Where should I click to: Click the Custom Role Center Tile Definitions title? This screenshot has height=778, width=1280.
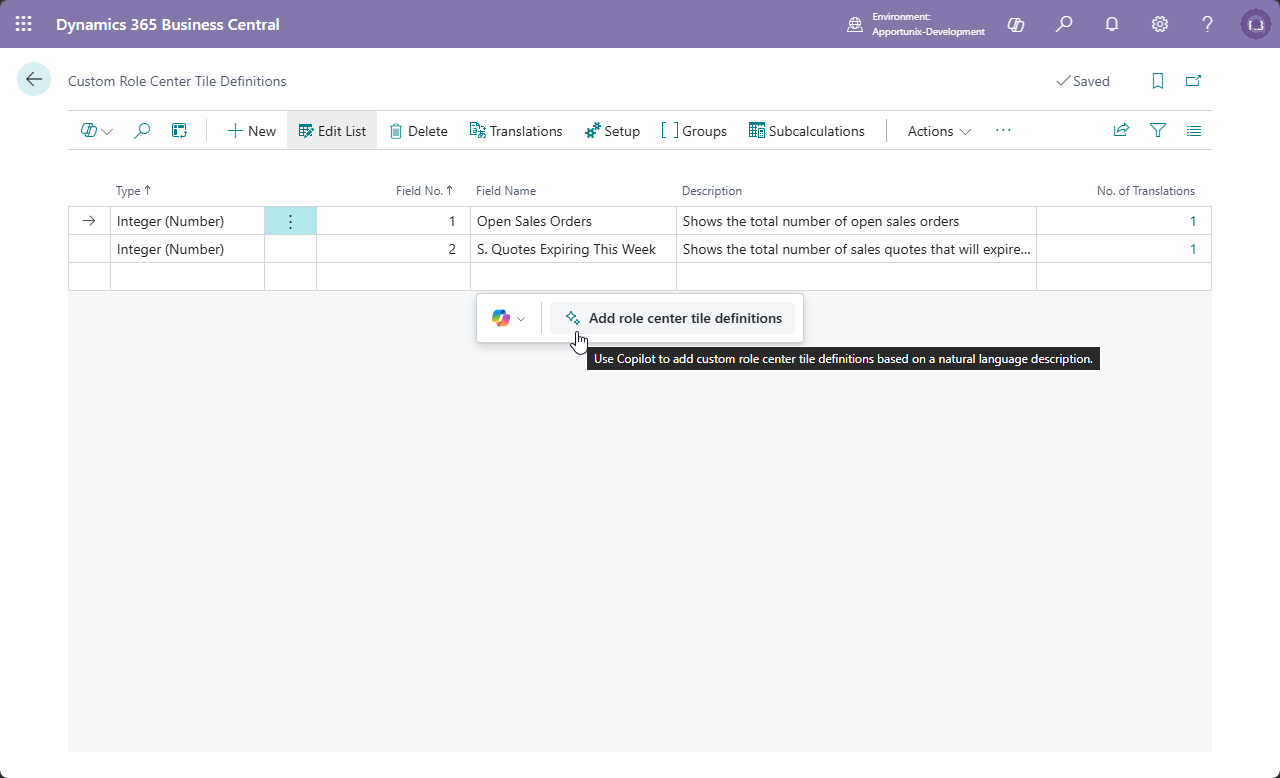177,81
